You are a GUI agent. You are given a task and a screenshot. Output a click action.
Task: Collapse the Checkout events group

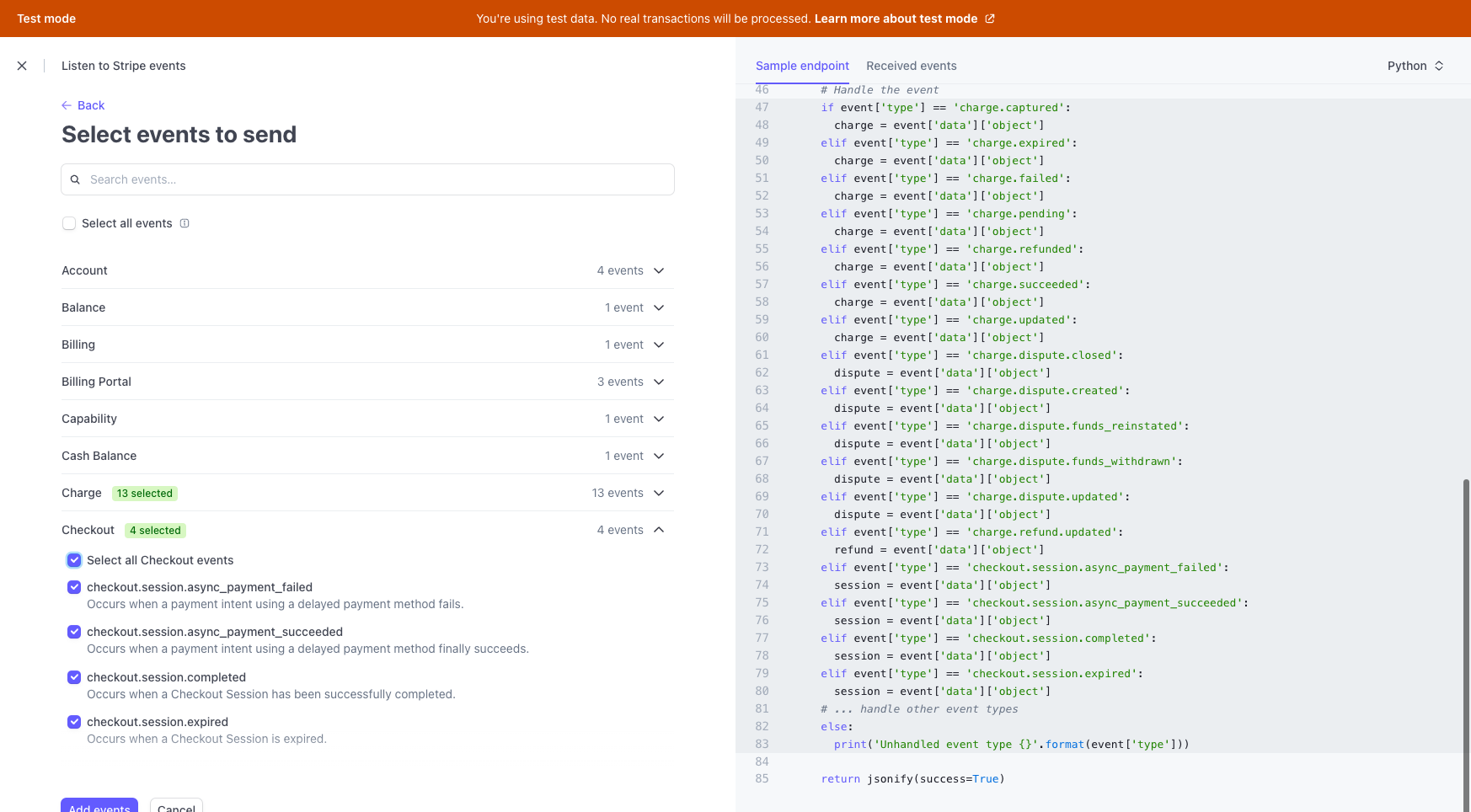367,530
